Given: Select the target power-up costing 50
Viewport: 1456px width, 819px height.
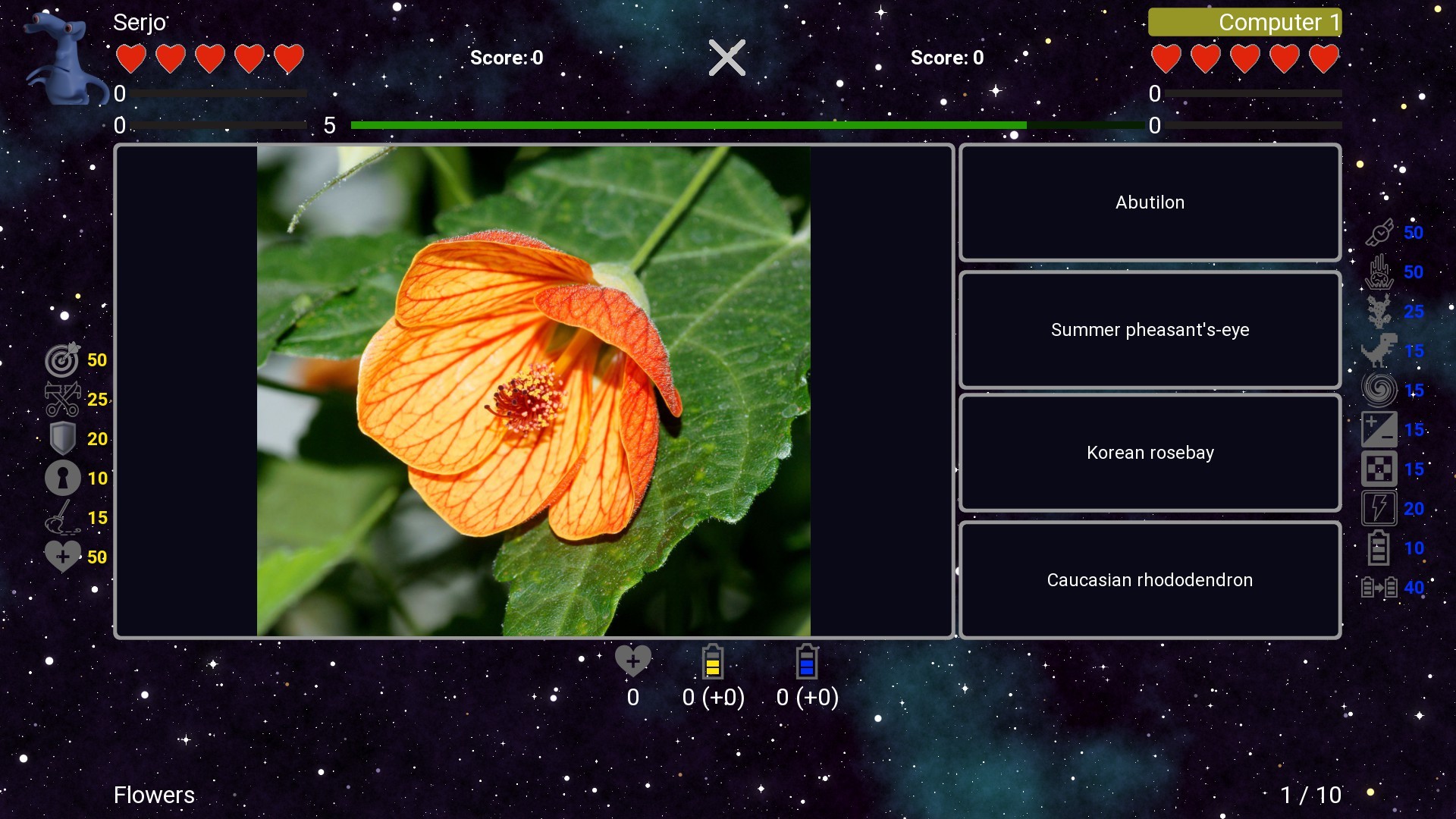Looking at the screenshot, I should (x=63, y=360).
